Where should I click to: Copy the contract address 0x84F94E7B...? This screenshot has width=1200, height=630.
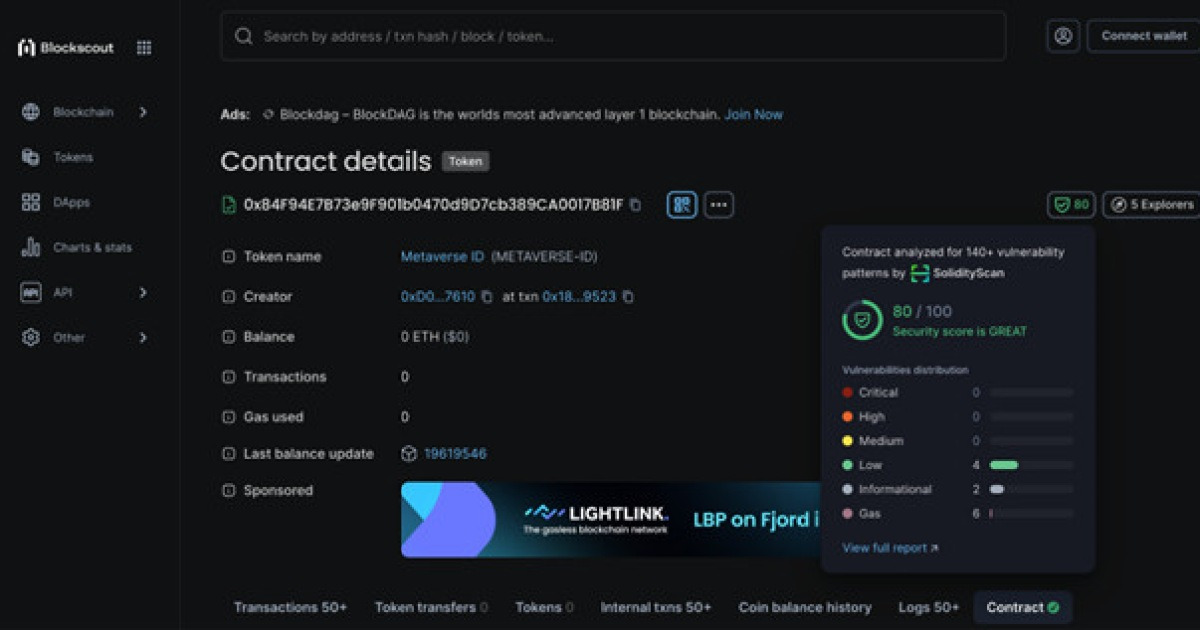click(x=634, y=204)
